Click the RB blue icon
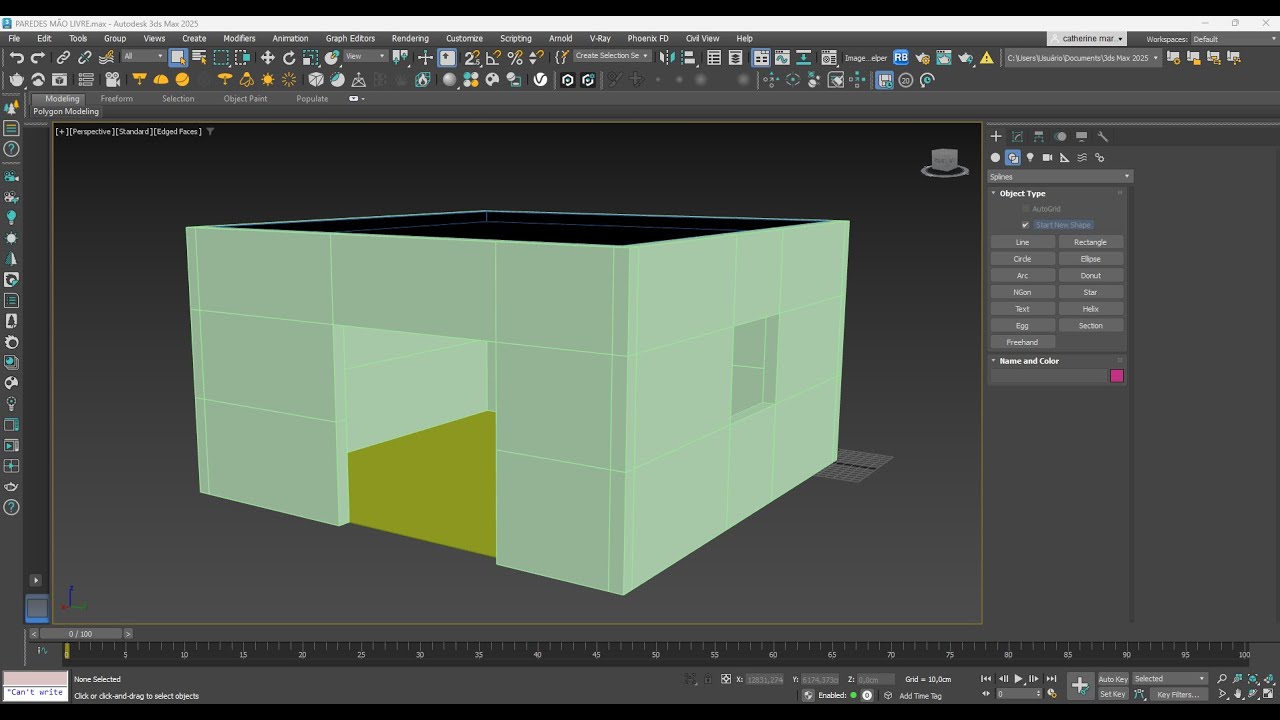The width and height of the screenshot is (1280, 720). pyautogui.click(x=901, y=57)
